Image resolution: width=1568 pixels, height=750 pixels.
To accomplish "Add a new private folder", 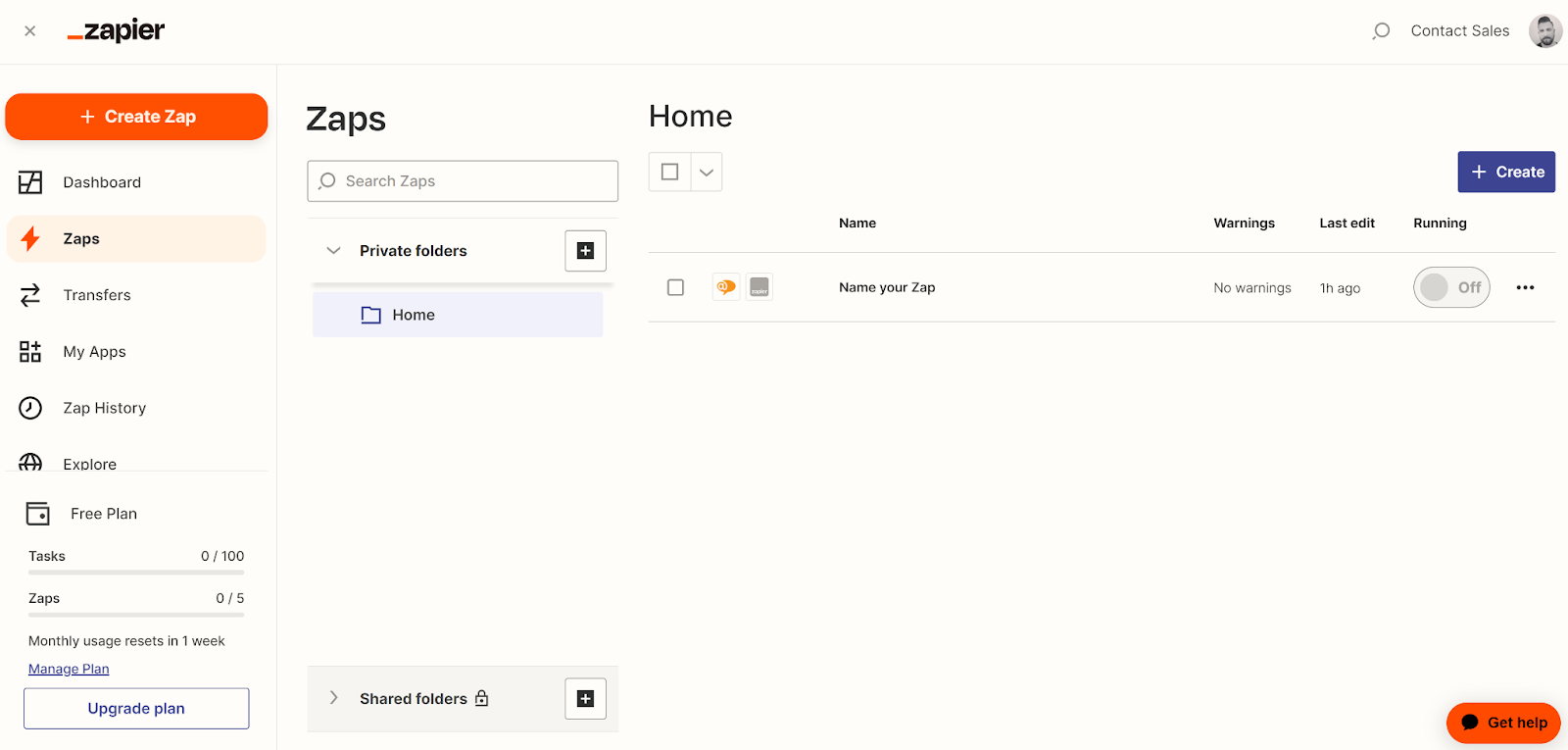I will (x=585, y=251).
